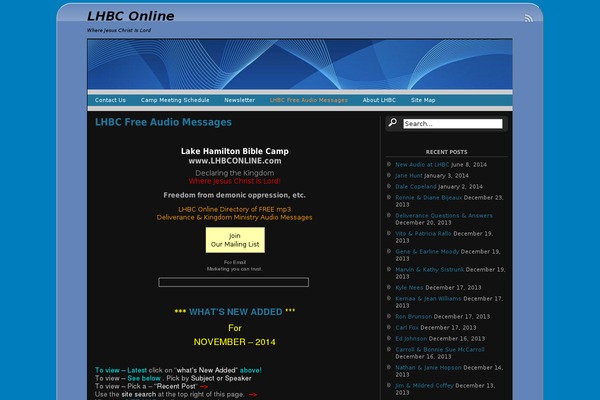Click 'Where Jesus Christ Is Lord' tagline
This screenshot has width=600, height=400.
119,30
